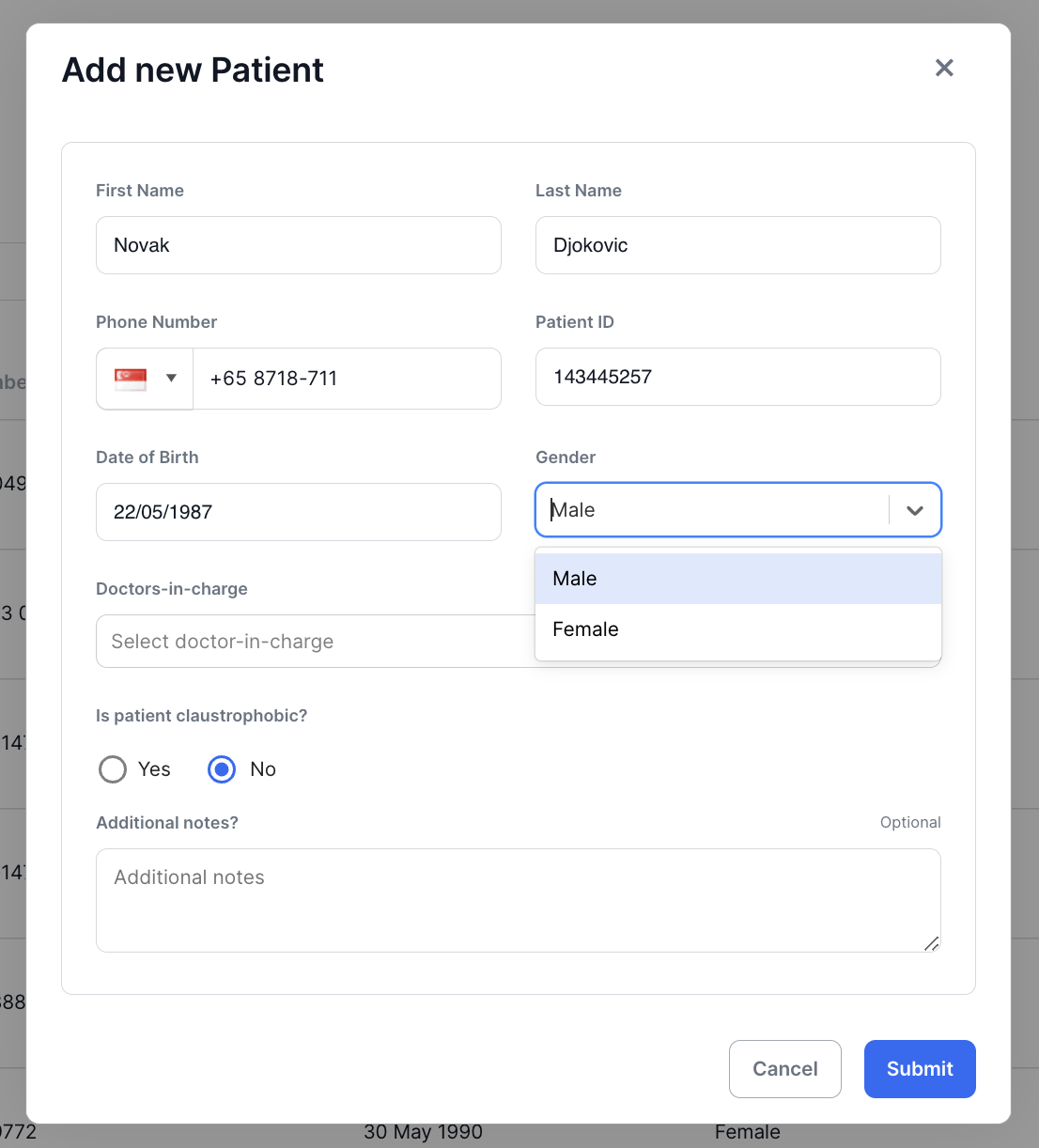Submit the new patient form

(x=919, y=1069)
